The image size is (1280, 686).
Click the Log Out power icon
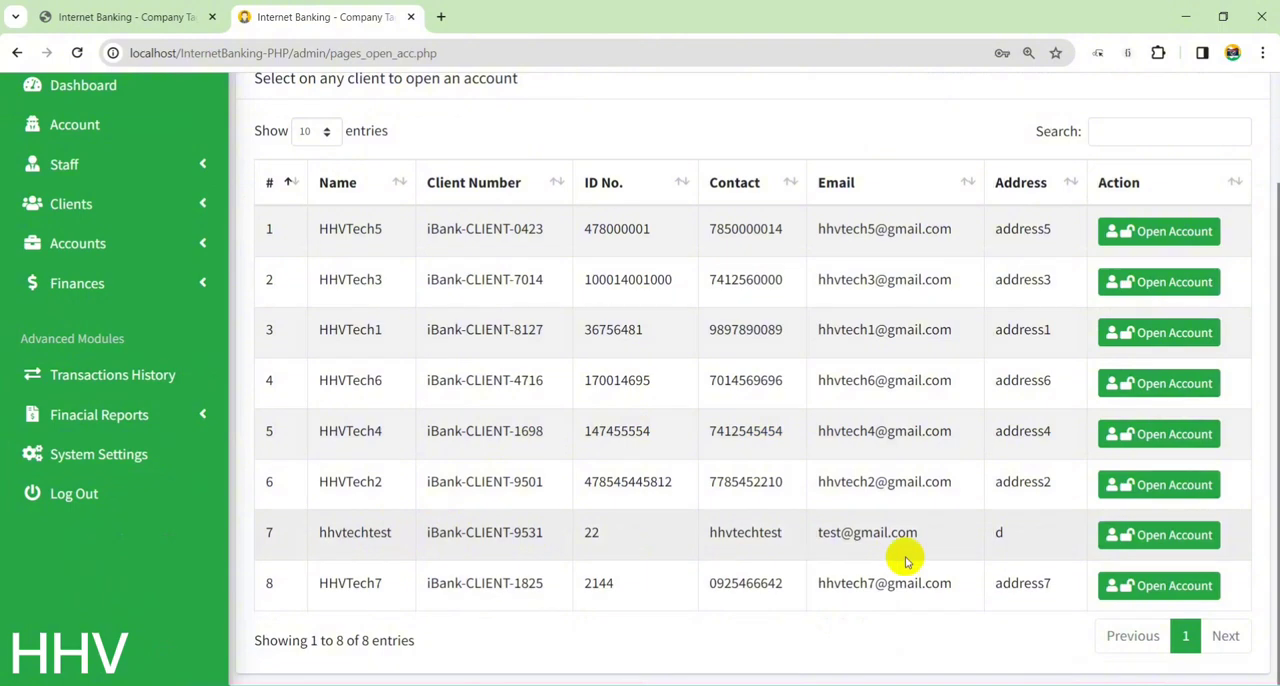point(32,493)
